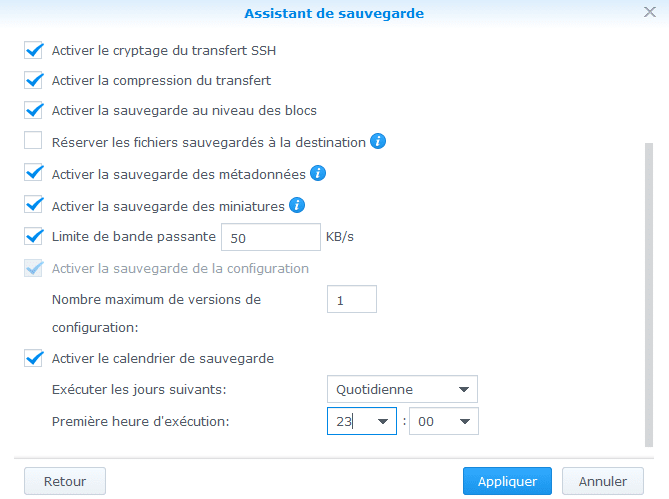Enable Réserver les fichiers sauvegardés à la destination
Screen dimensions: 669x499
[x=33, y=140]
